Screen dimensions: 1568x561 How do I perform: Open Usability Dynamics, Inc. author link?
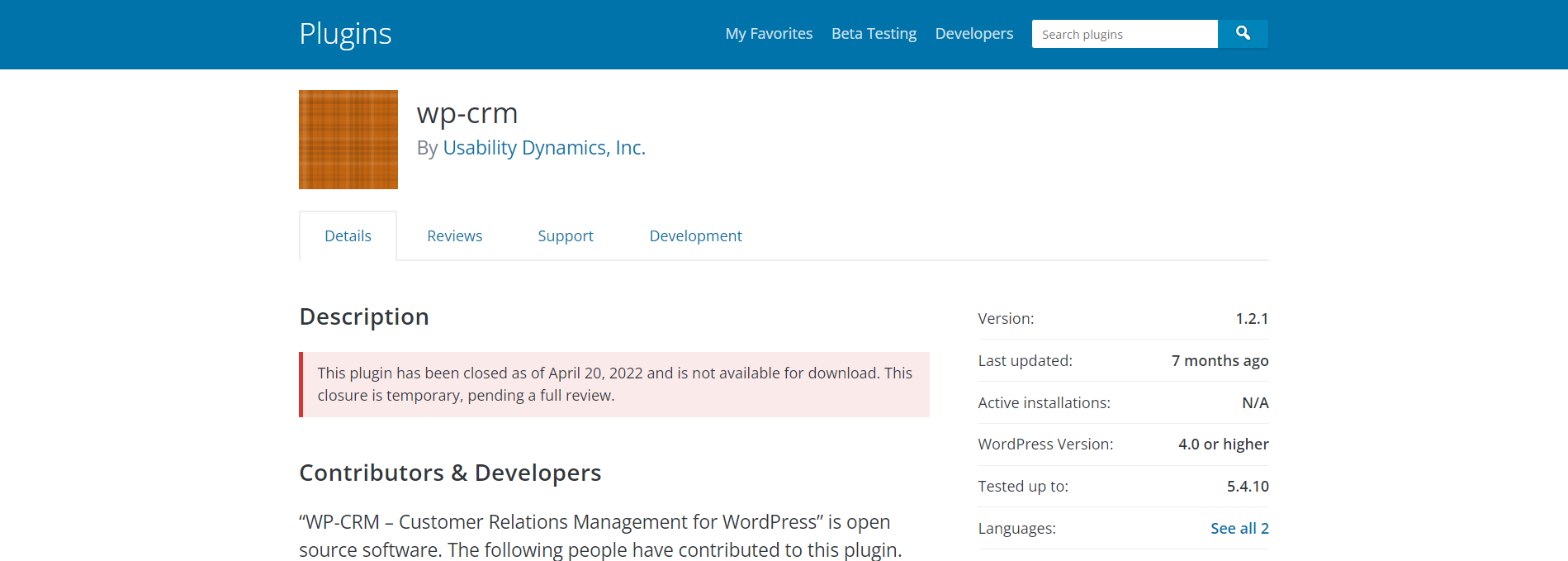coord(544,148)
